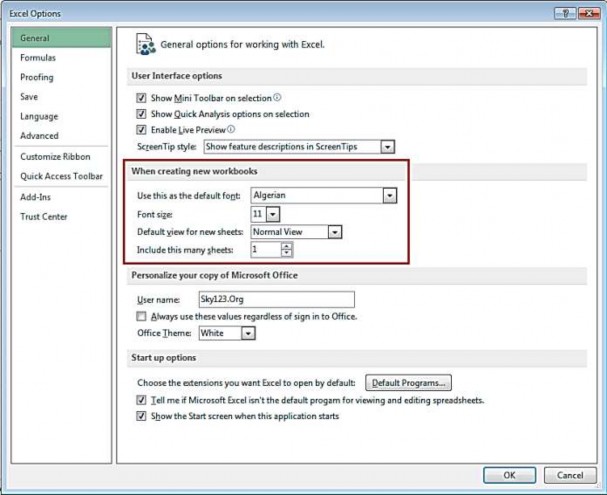Open the Advanced options category

pos(39,136)
